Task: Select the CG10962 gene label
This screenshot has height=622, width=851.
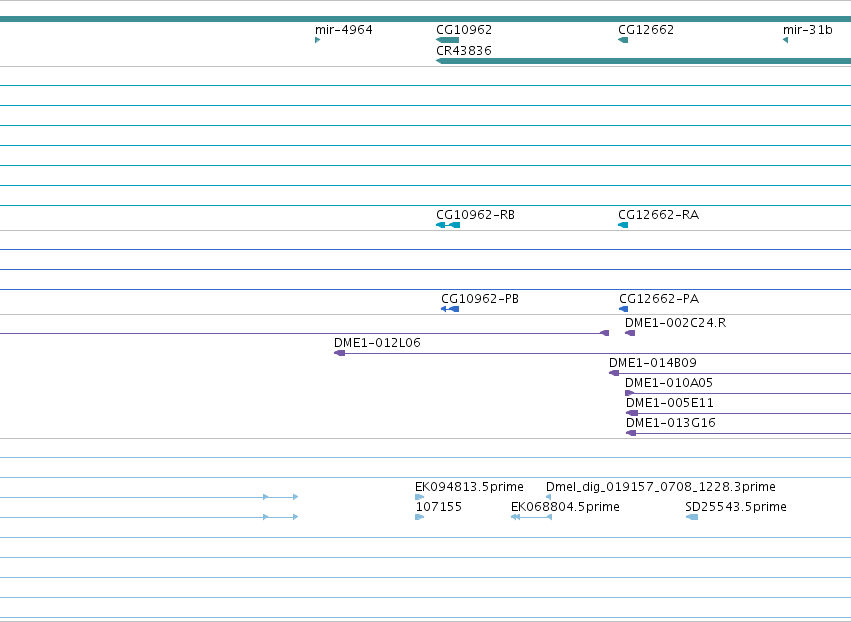Action: pyautogui.click(x=464, y=29)
